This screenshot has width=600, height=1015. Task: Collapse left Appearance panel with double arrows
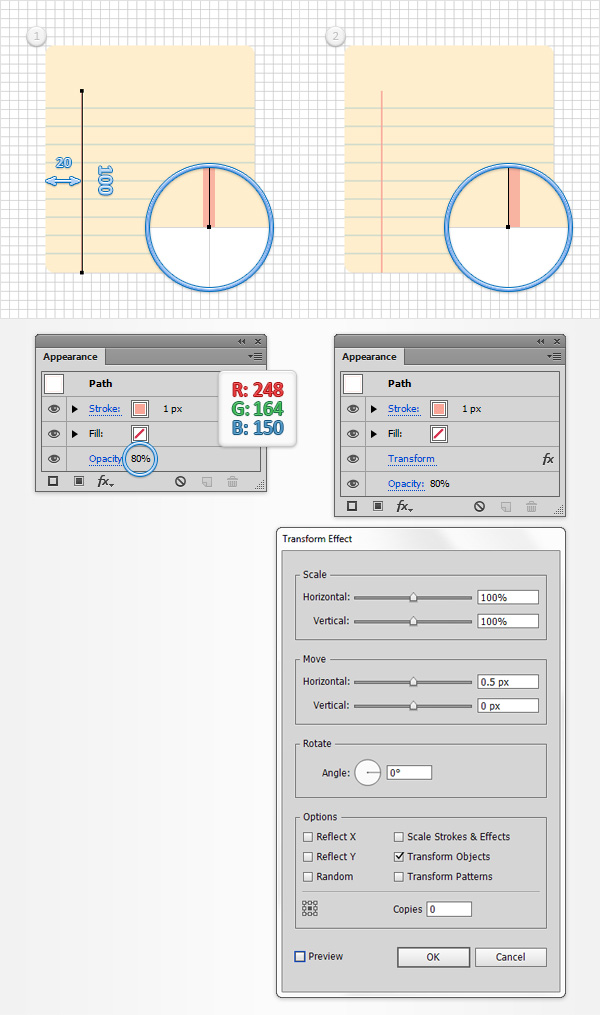pos(241,341)
